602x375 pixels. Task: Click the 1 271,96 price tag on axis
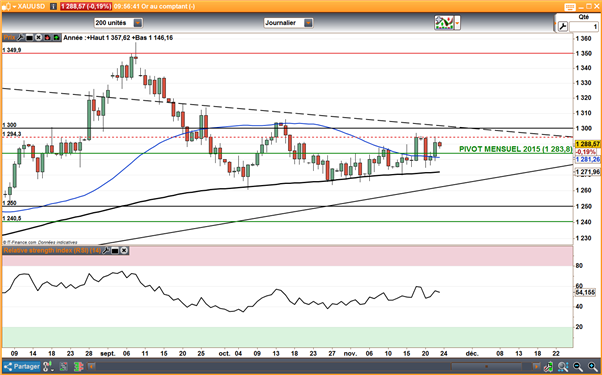click(x=587, y=172)
